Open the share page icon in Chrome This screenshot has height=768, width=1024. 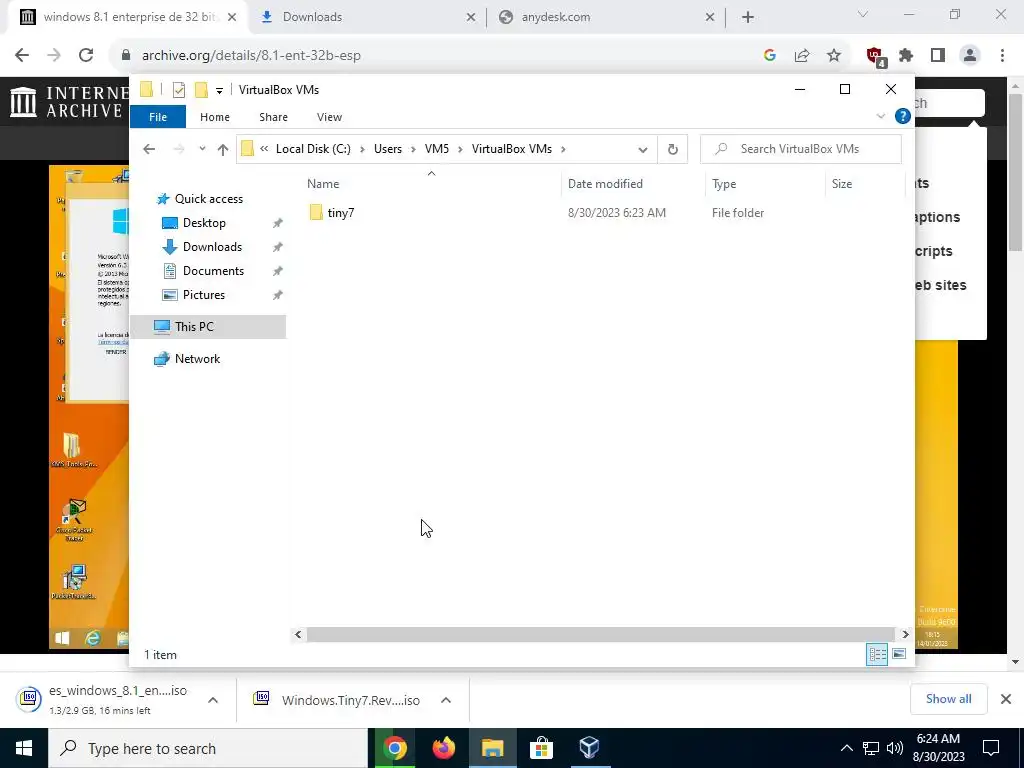click(802, 56)
